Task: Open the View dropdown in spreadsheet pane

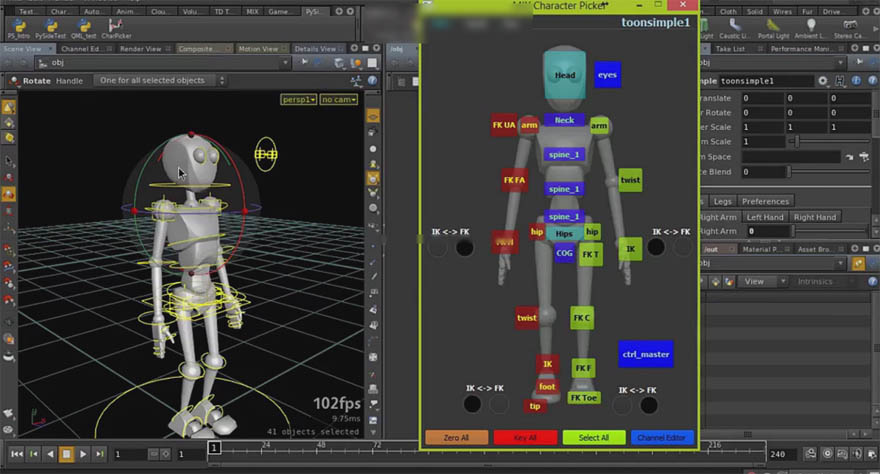Action: click(x=762, y=282)
